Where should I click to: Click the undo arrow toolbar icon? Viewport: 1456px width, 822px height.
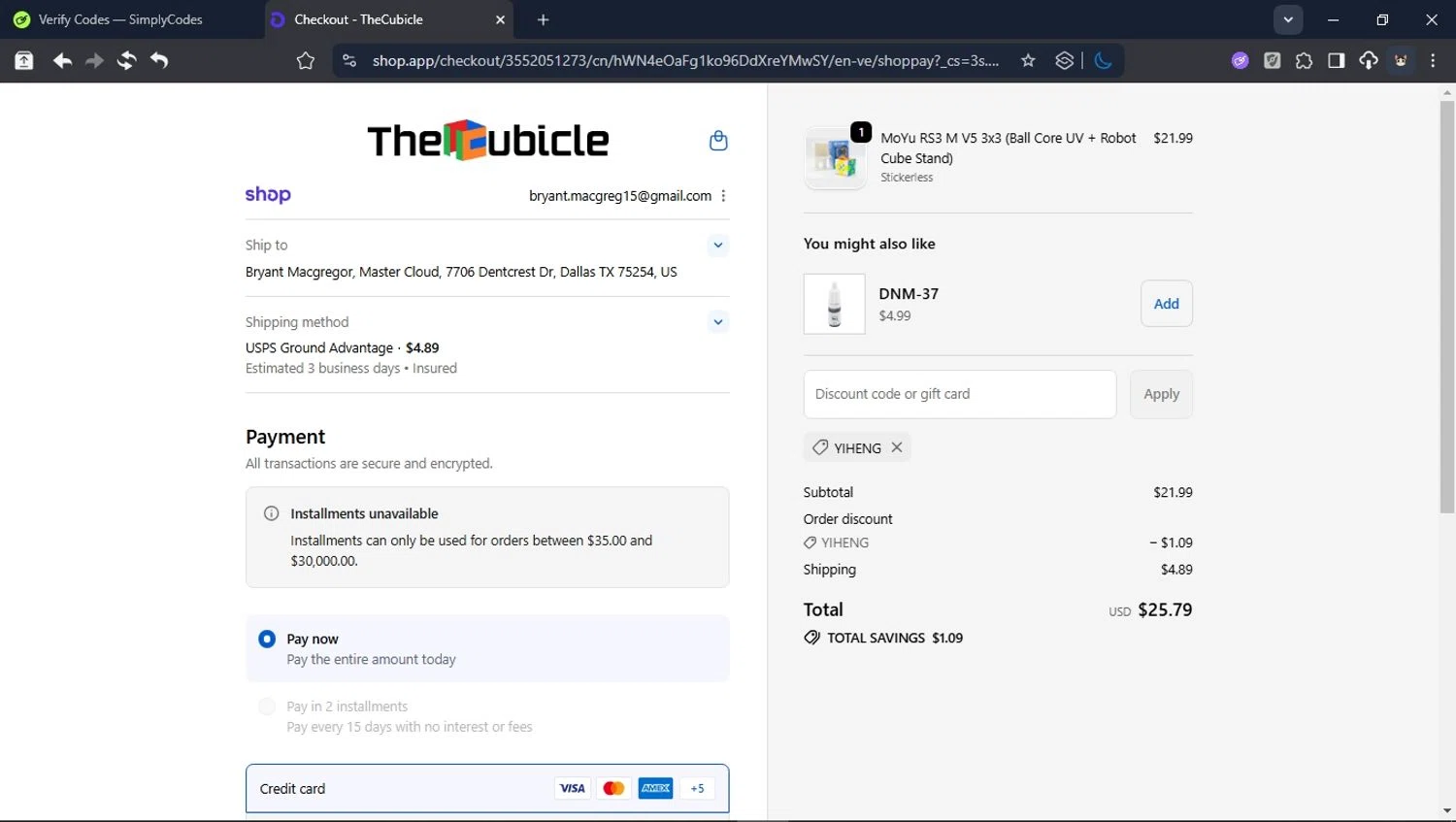(159, 60)
